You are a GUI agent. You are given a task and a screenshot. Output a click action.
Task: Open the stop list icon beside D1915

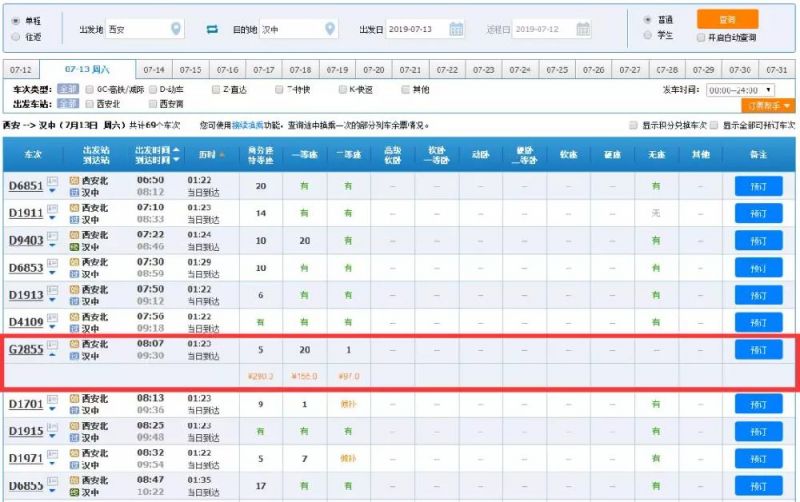[52, 426]
